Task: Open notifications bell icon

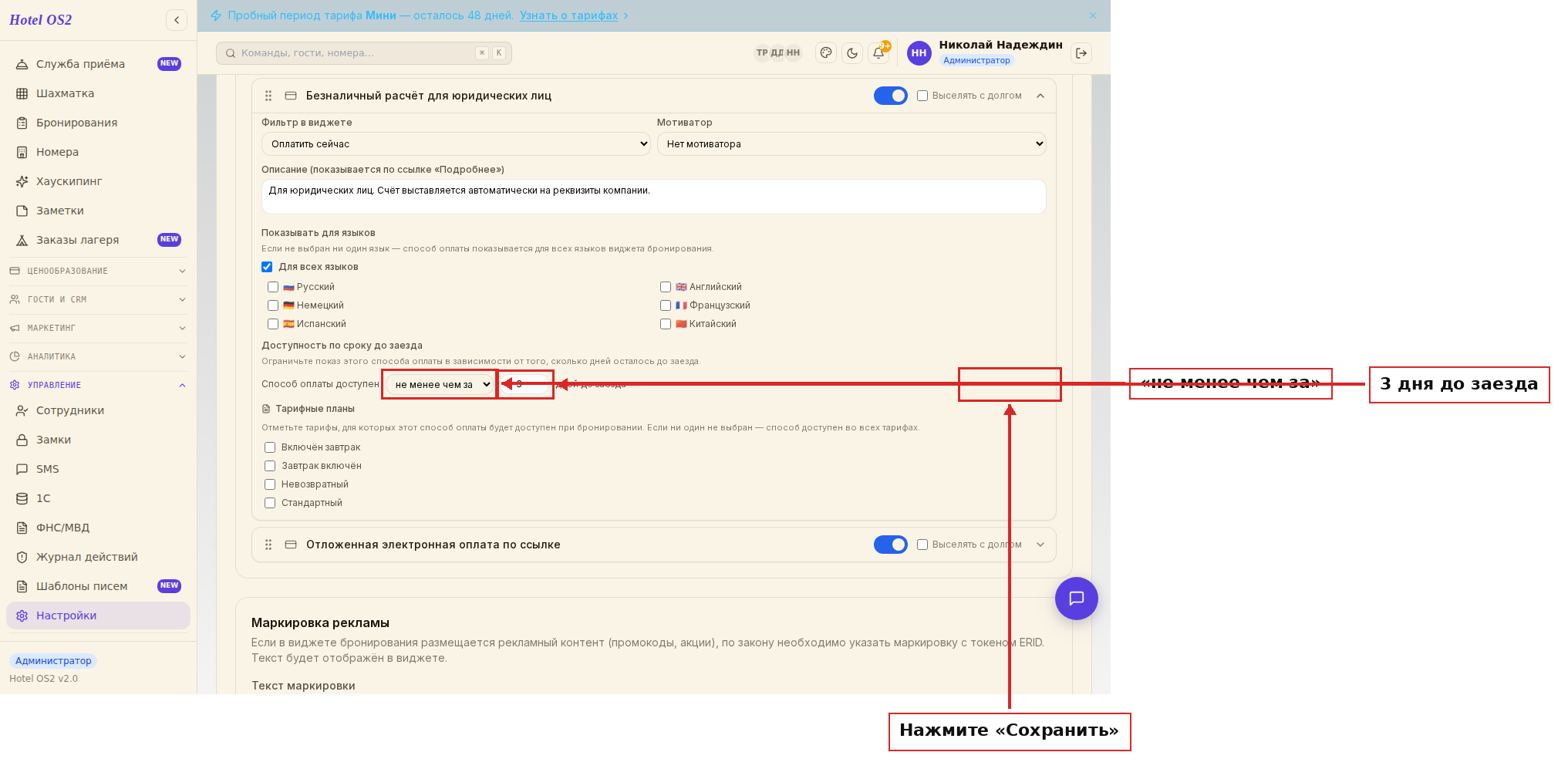Action: pos(878,53)
